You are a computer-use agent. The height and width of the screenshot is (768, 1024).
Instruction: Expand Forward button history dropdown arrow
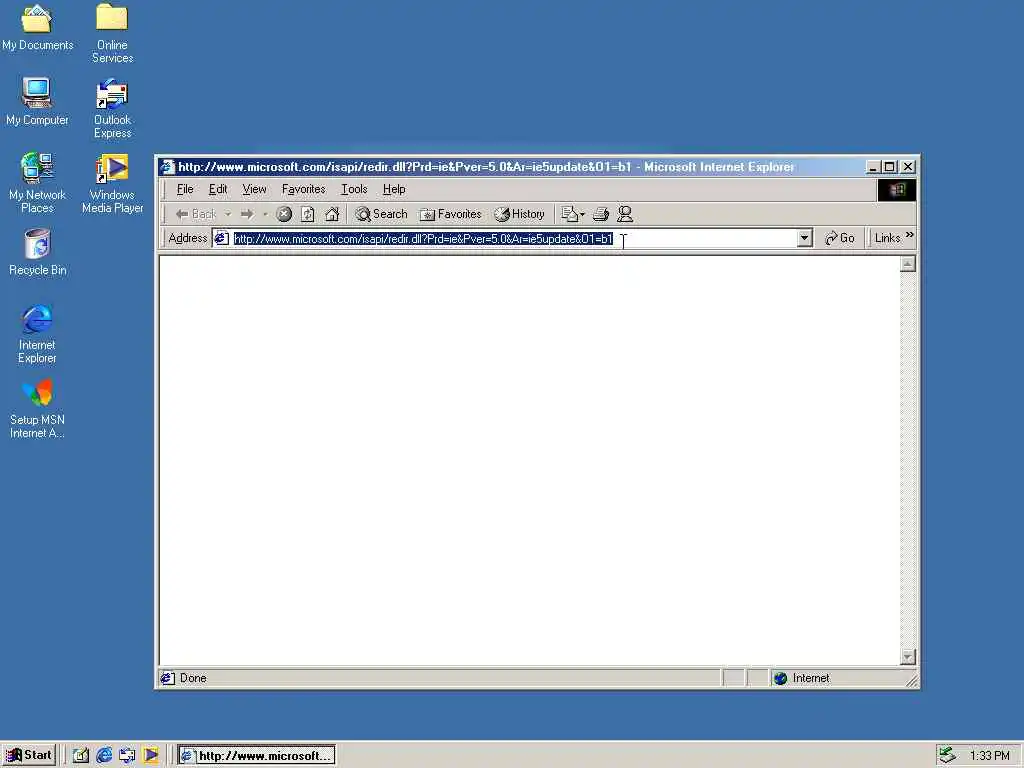click(264, 214)
